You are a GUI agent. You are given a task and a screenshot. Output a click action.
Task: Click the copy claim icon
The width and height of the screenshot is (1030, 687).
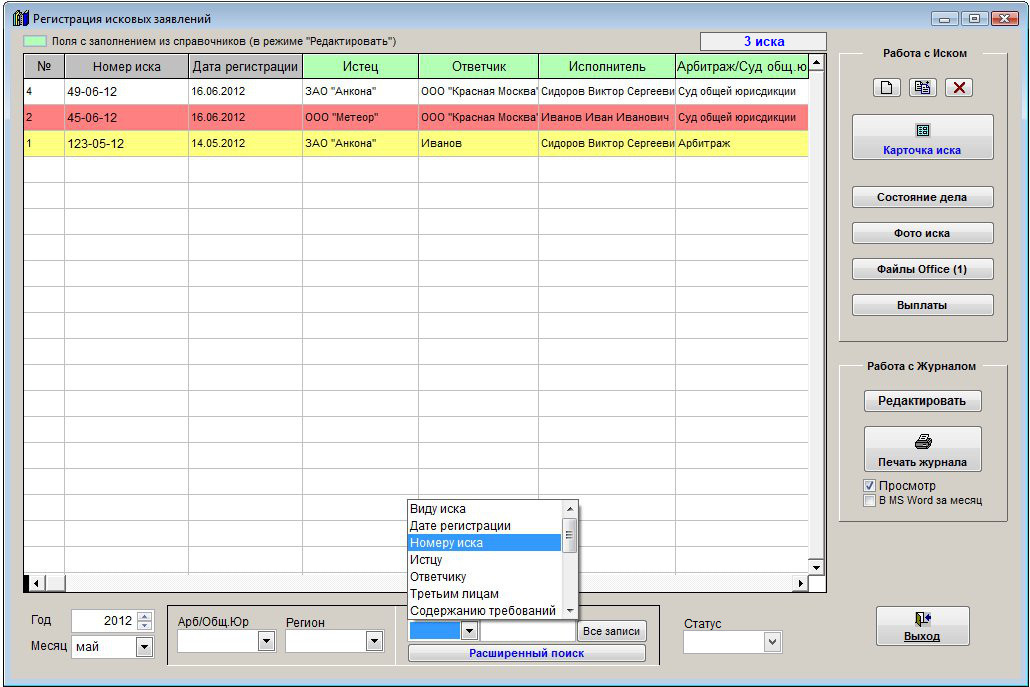922,87
